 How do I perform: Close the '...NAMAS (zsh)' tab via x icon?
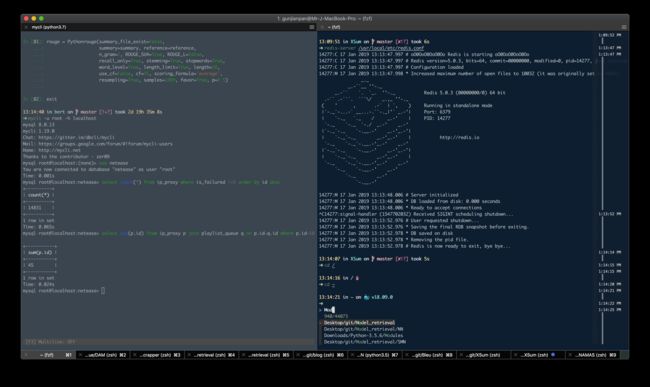tap(570, 355)
